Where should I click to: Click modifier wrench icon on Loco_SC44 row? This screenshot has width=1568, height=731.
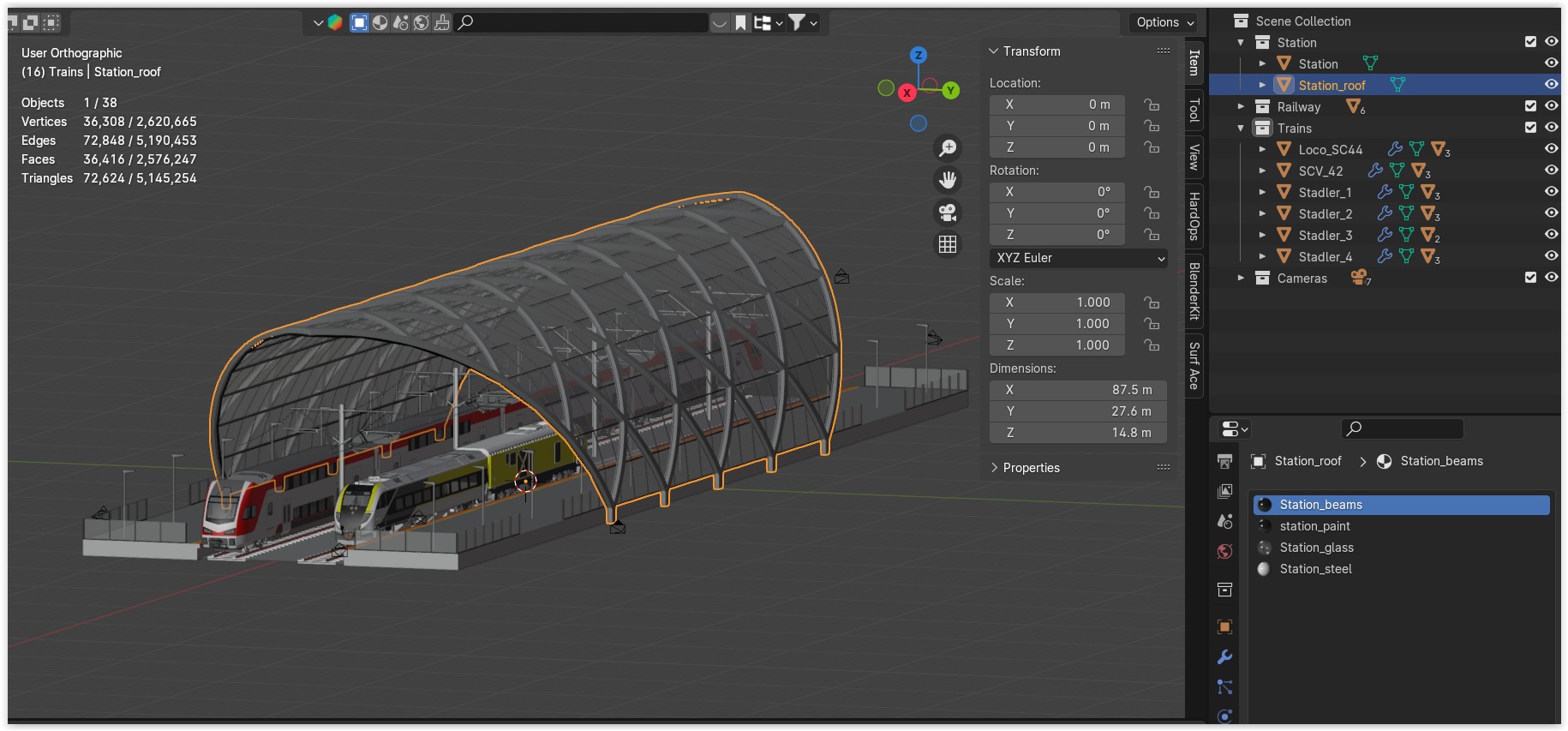tap(1395, 149)
